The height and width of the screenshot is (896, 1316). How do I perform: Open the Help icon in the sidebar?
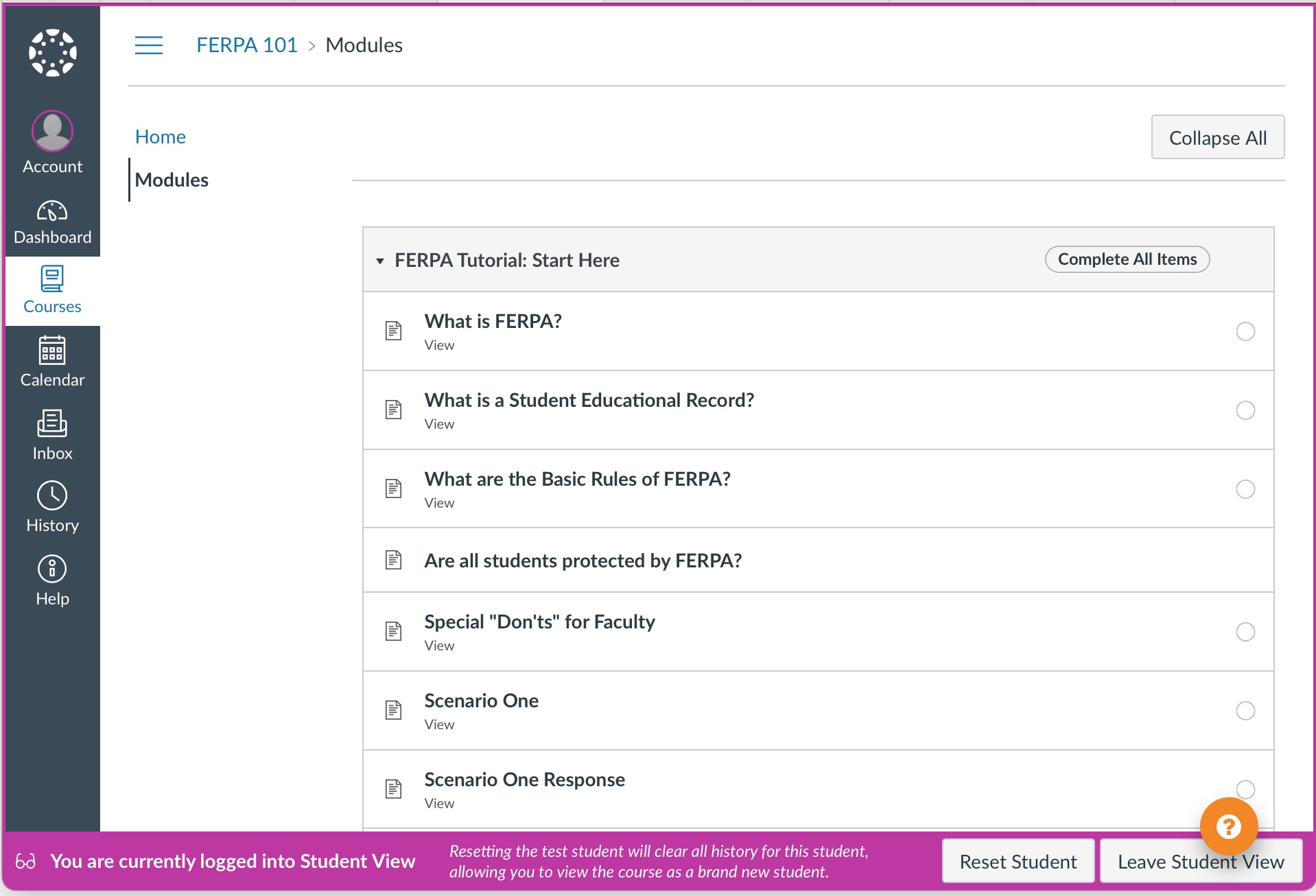click(52, 578)
